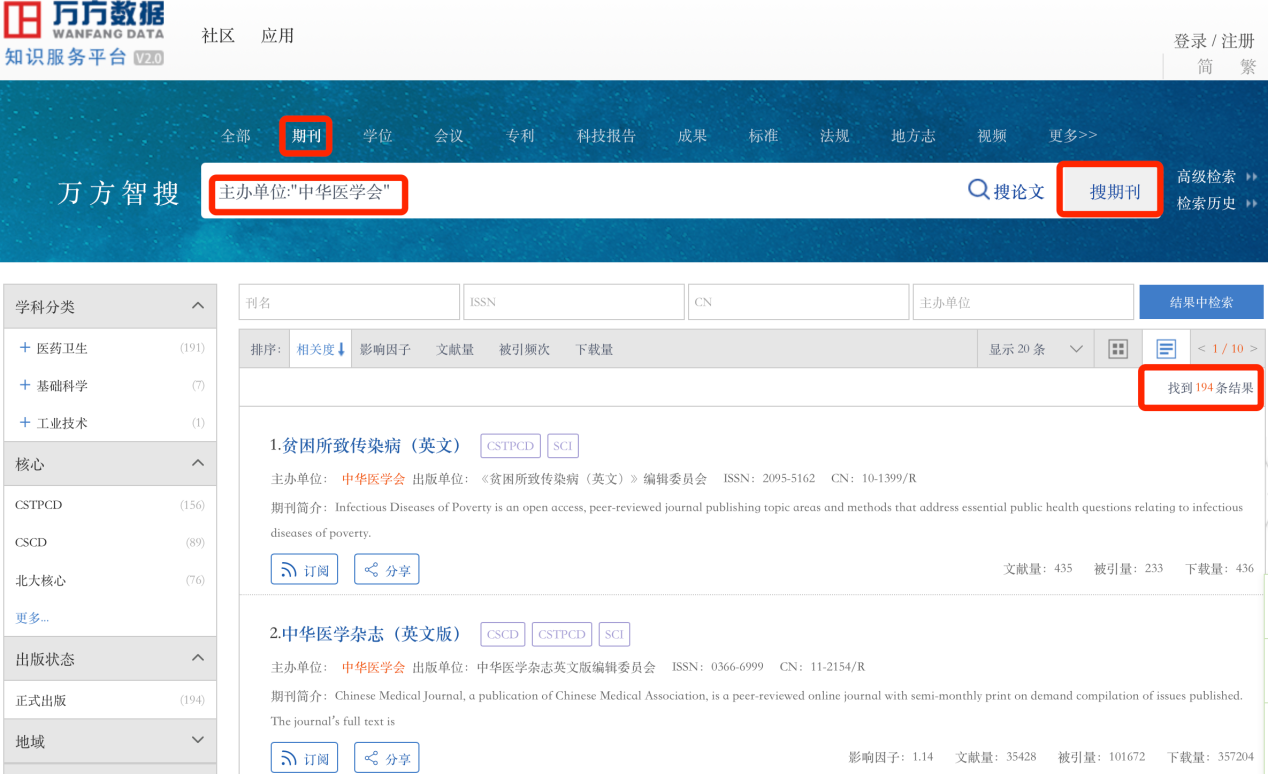Sort results by 下载量
Screen dimensions: 1268x774
coord(594,349)
